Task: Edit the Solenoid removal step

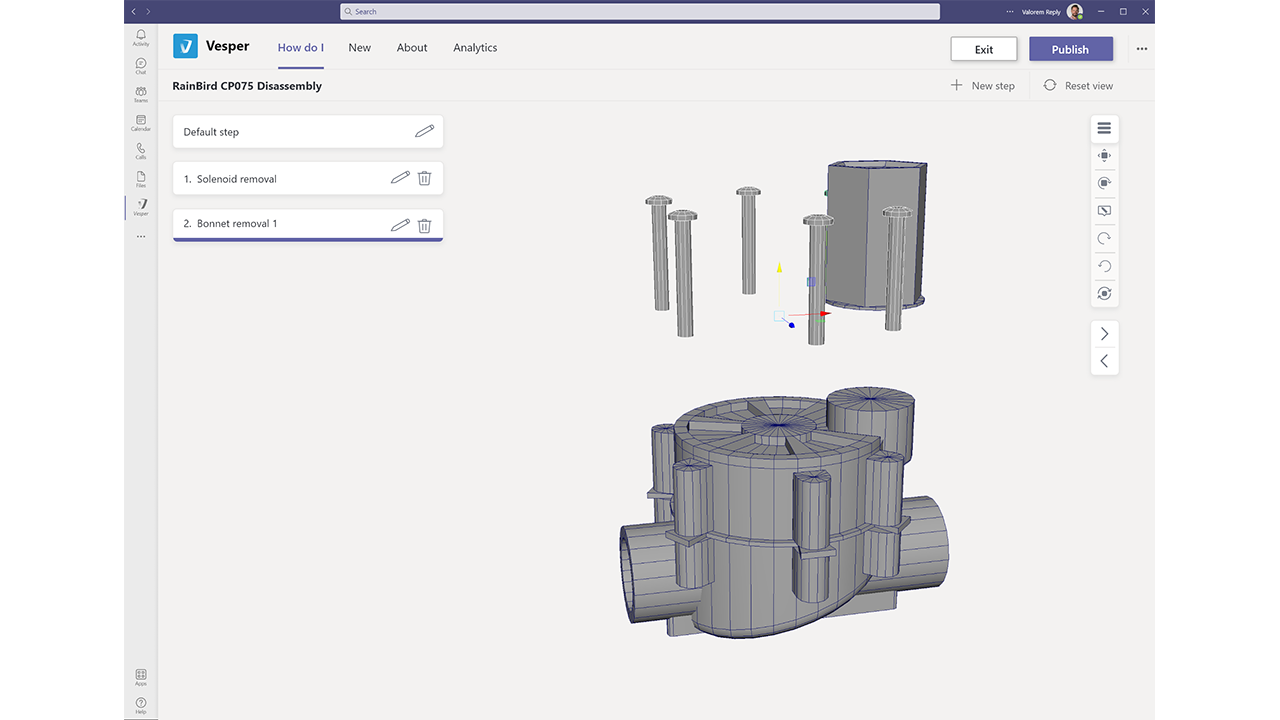Action: click(x=400, y=178)
